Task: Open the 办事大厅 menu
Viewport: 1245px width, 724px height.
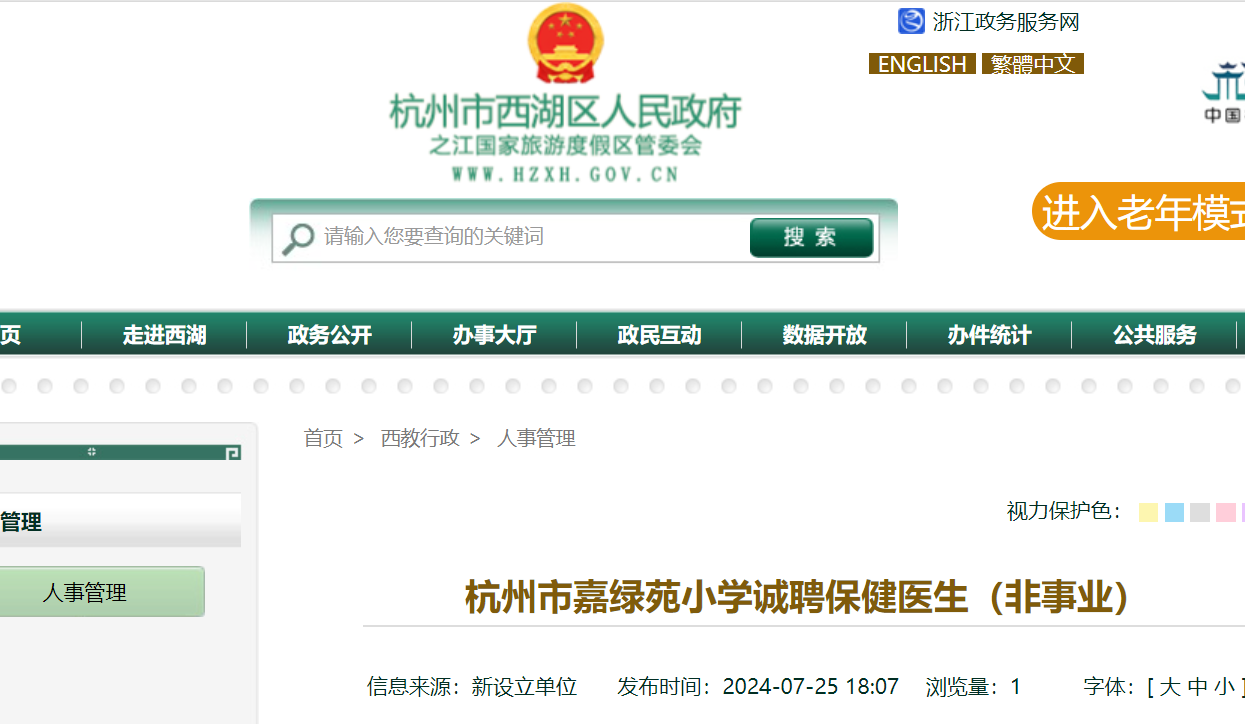Action: 494,335
